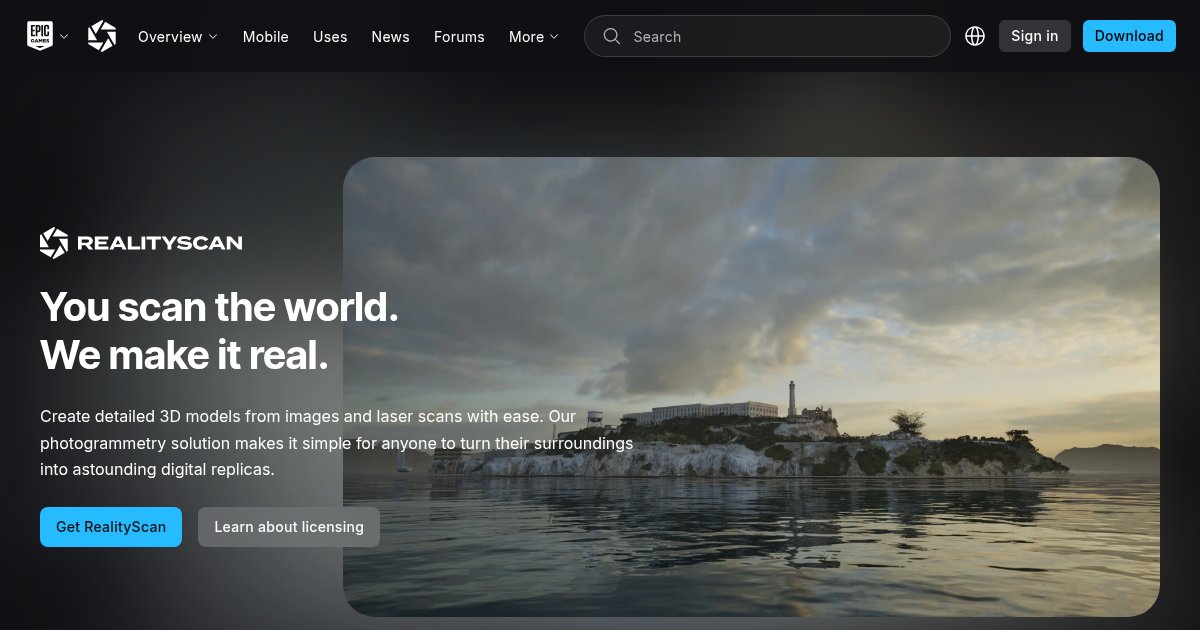
Task: Click the magnifying glass search icon
Action: pyautogui.click(x=611, y=36)
